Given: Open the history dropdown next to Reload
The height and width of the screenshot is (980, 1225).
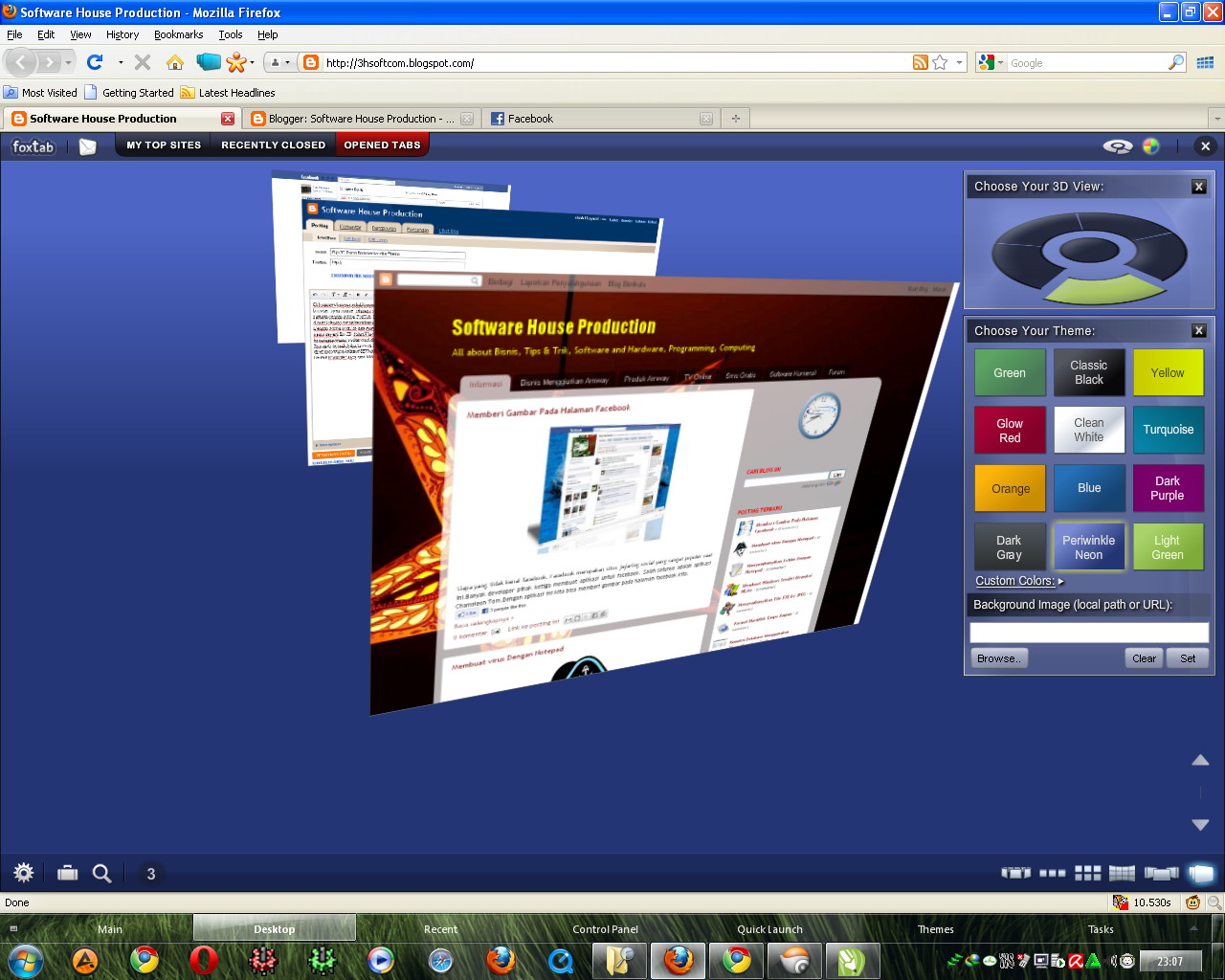Looking at the screenshot, I should (121, 62).
